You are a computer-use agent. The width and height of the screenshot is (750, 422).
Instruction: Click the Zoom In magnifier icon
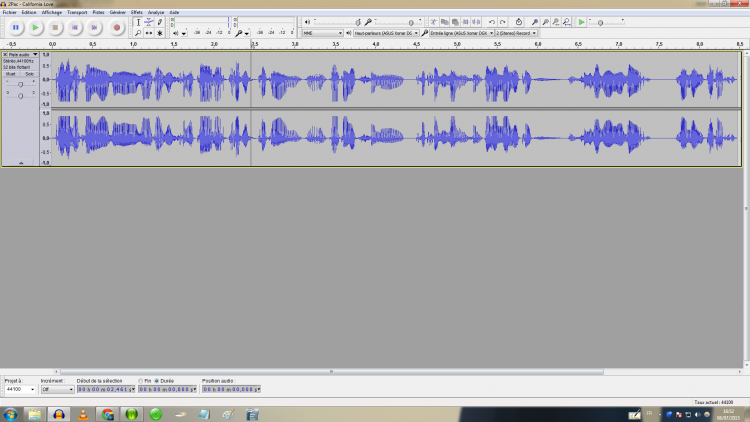tap(535, 22)
